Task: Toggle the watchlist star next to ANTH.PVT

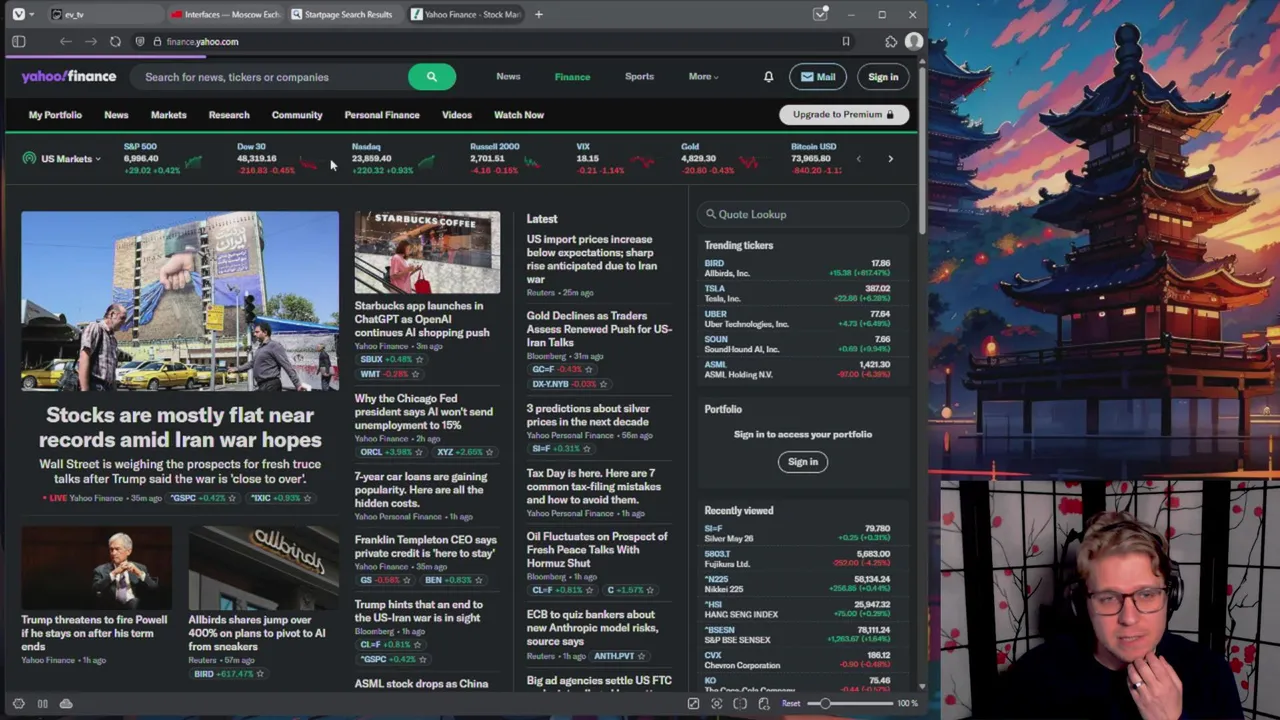Action: [642, 656]
